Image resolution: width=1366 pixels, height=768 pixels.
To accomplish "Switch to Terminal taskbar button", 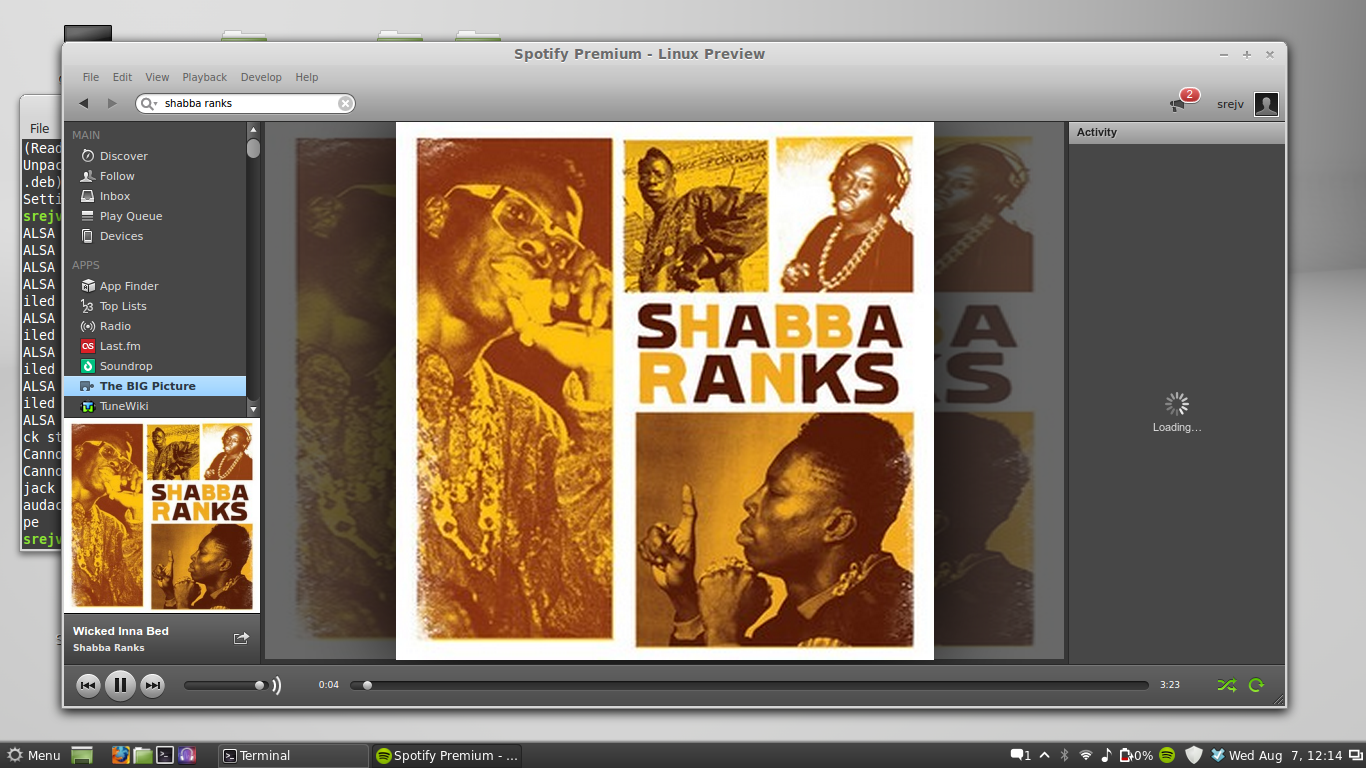I will [x=294, y=755].
